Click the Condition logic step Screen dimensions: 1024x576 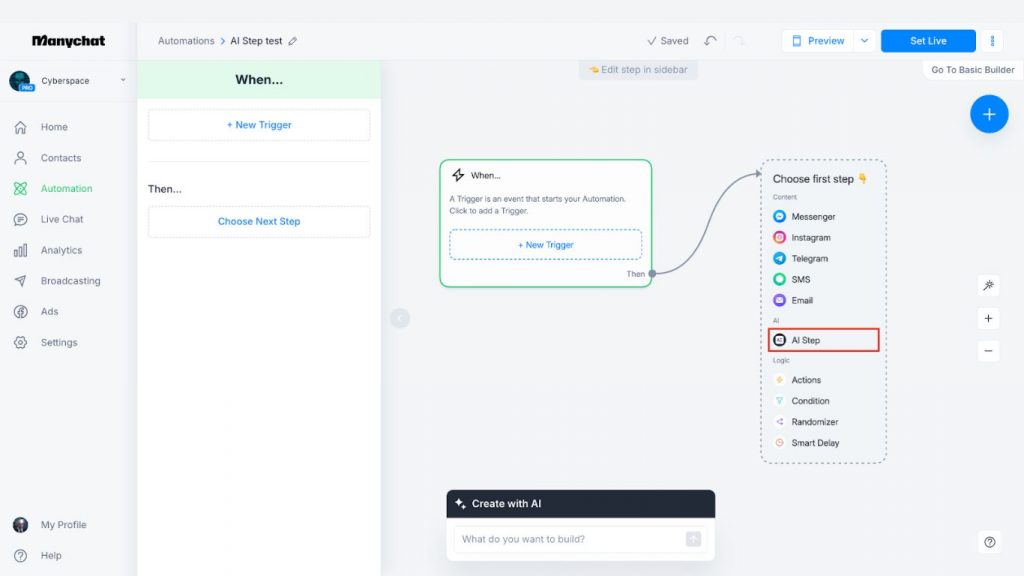810,400
